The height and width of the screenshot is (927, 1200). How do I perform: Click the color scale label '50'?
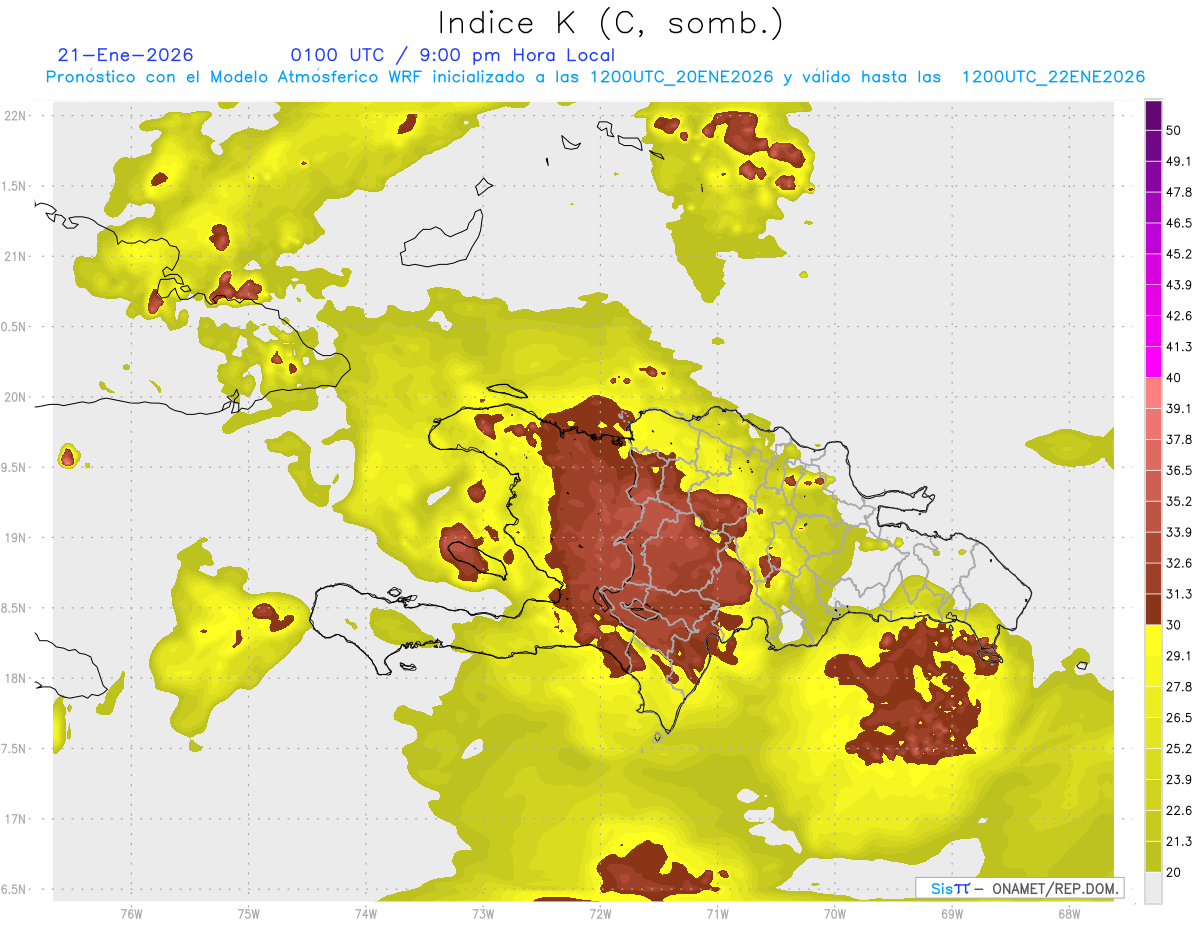click(x=1174, y=130)
